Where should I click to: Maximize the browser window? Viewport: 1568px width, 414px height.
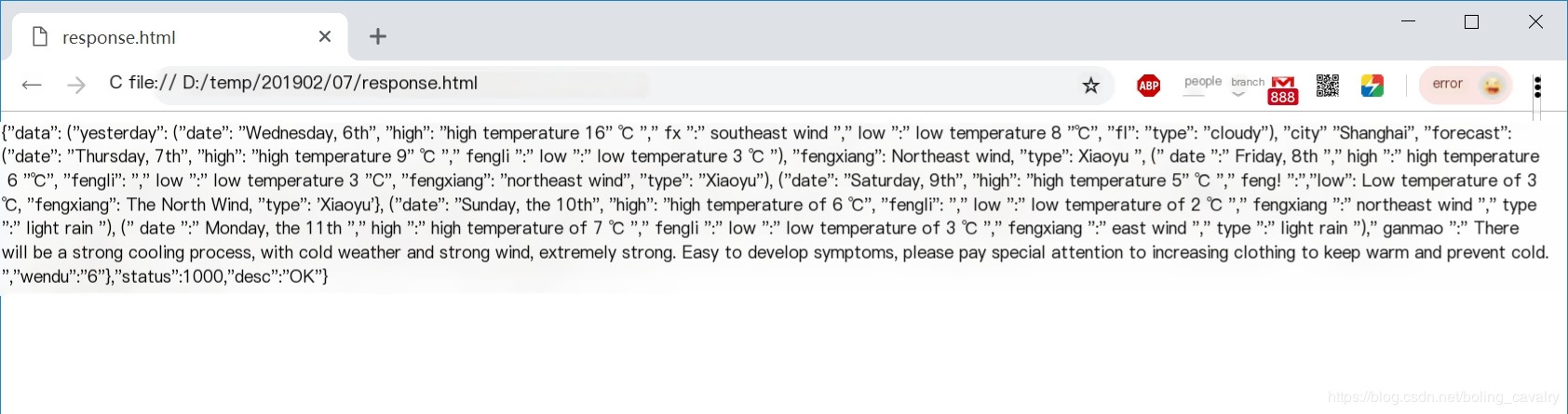coord(1472,21)
